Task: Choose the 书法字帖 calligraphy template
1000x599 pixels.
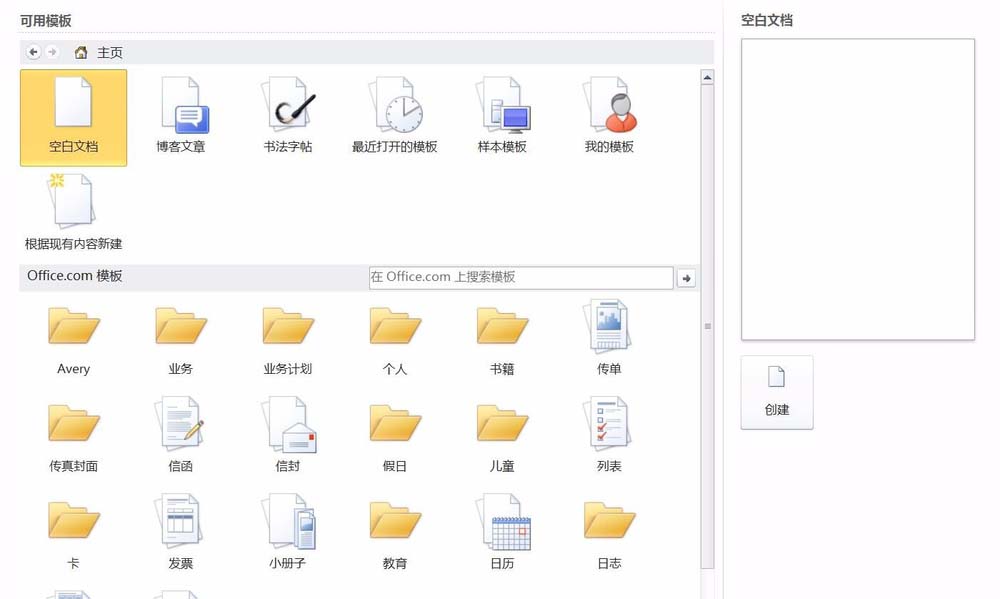Action: (x=288, y=116)
